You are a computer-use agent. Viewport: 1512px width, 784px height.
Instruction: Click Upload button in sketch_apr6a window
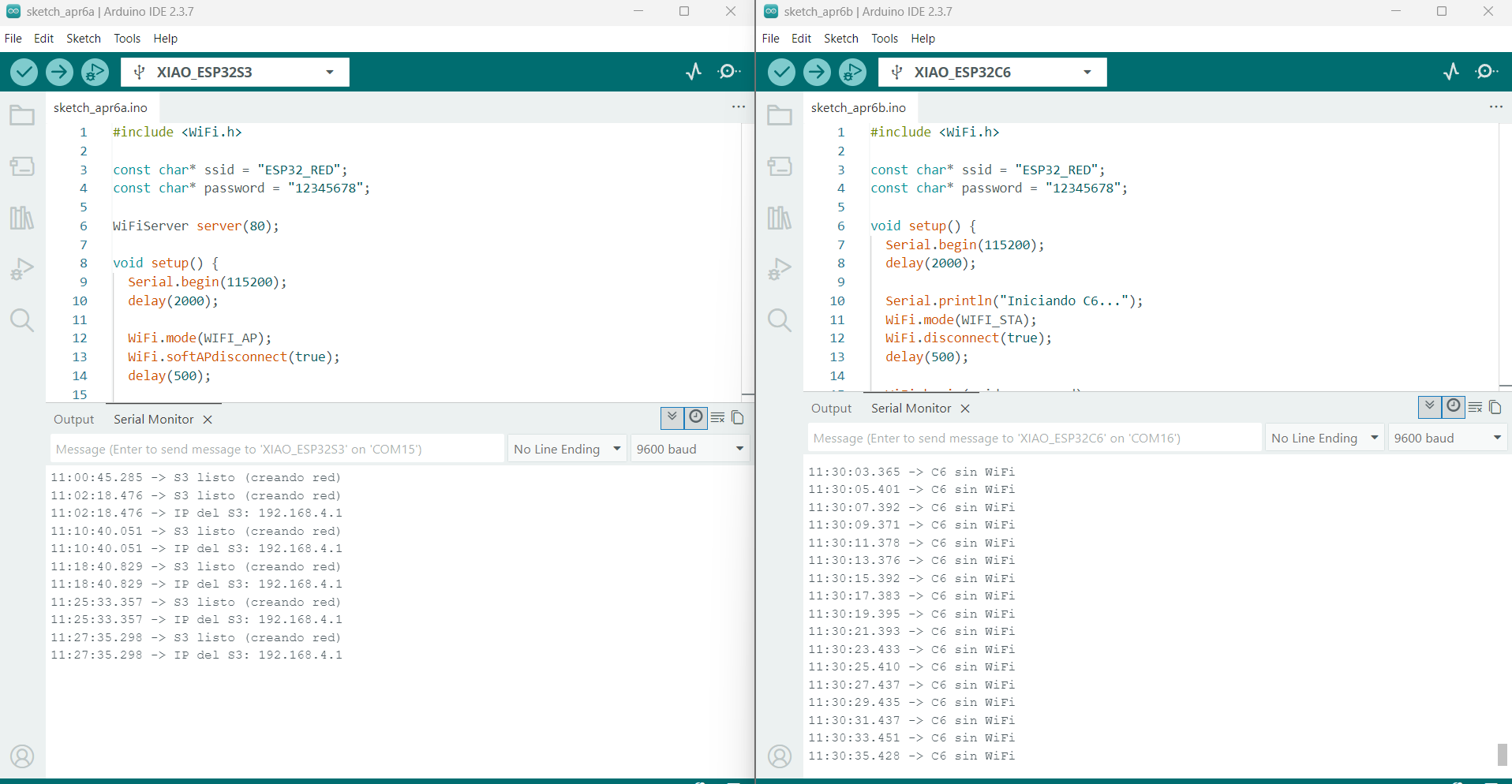(x=59, y=72)
